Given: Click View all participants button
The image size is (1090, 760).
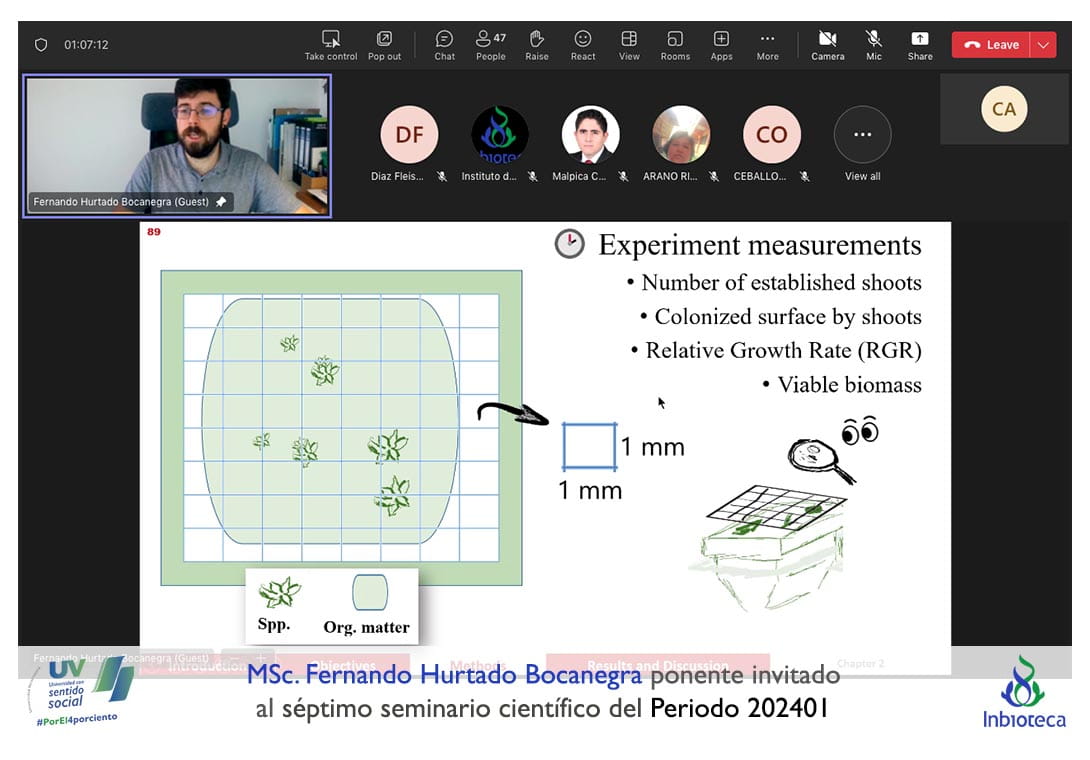Looking at the screenshot, I should click(862, 135).
